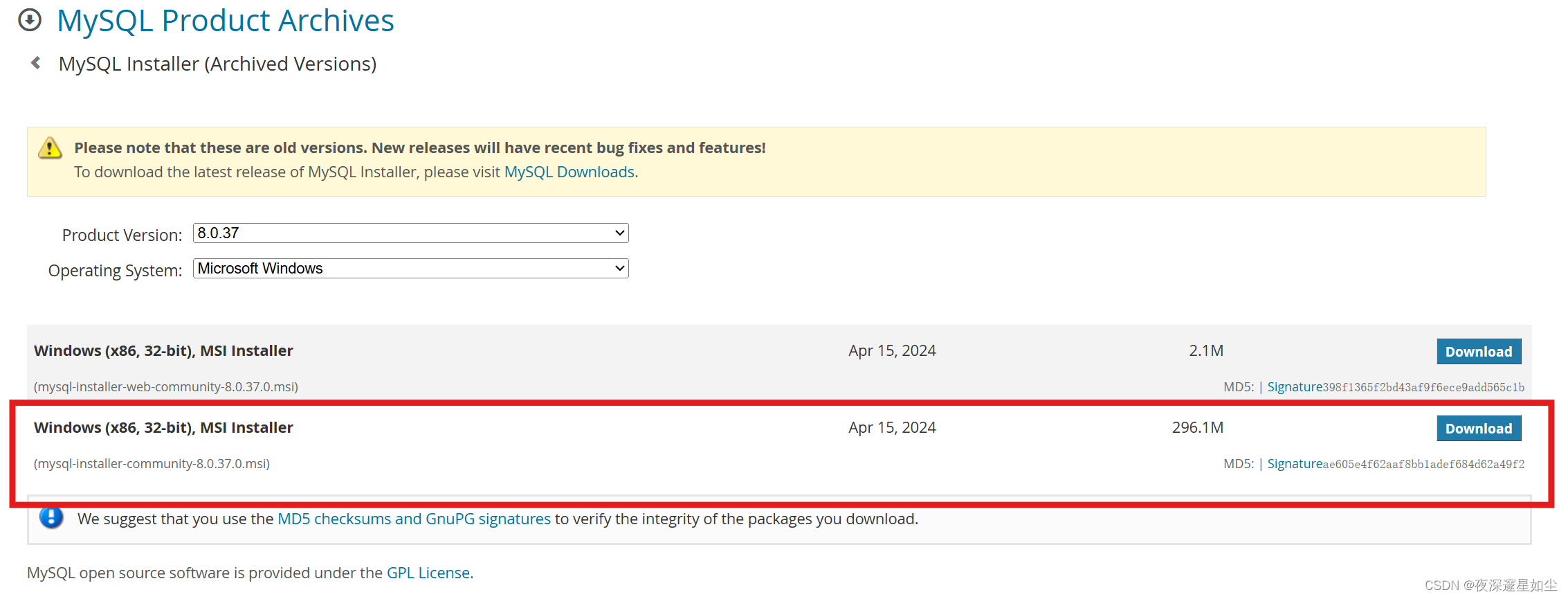The height and width of the screenshot is (599, 1568).
Task: Click the arrow on the 8.0.37 selector
Action: coord(619,233)
